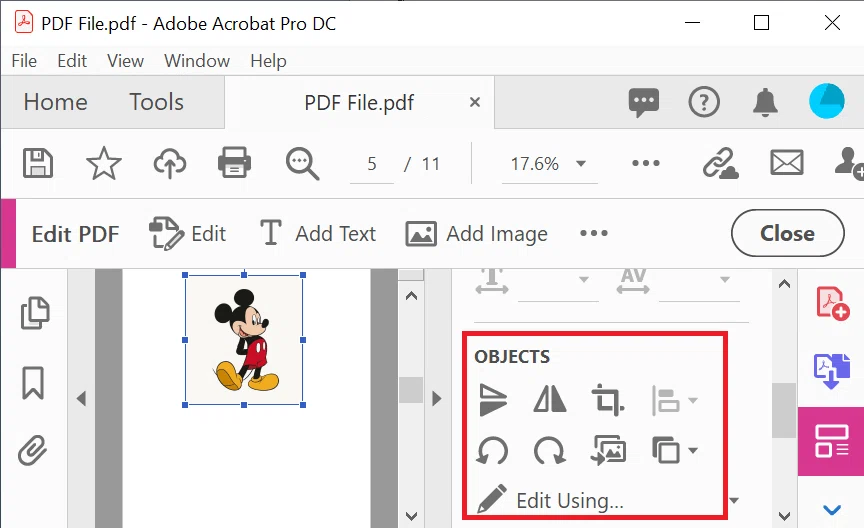Image resolution: width=864 pixels, height=528 pixels.
Task: Click the Share with others person icon
Action: click(849, 163)
